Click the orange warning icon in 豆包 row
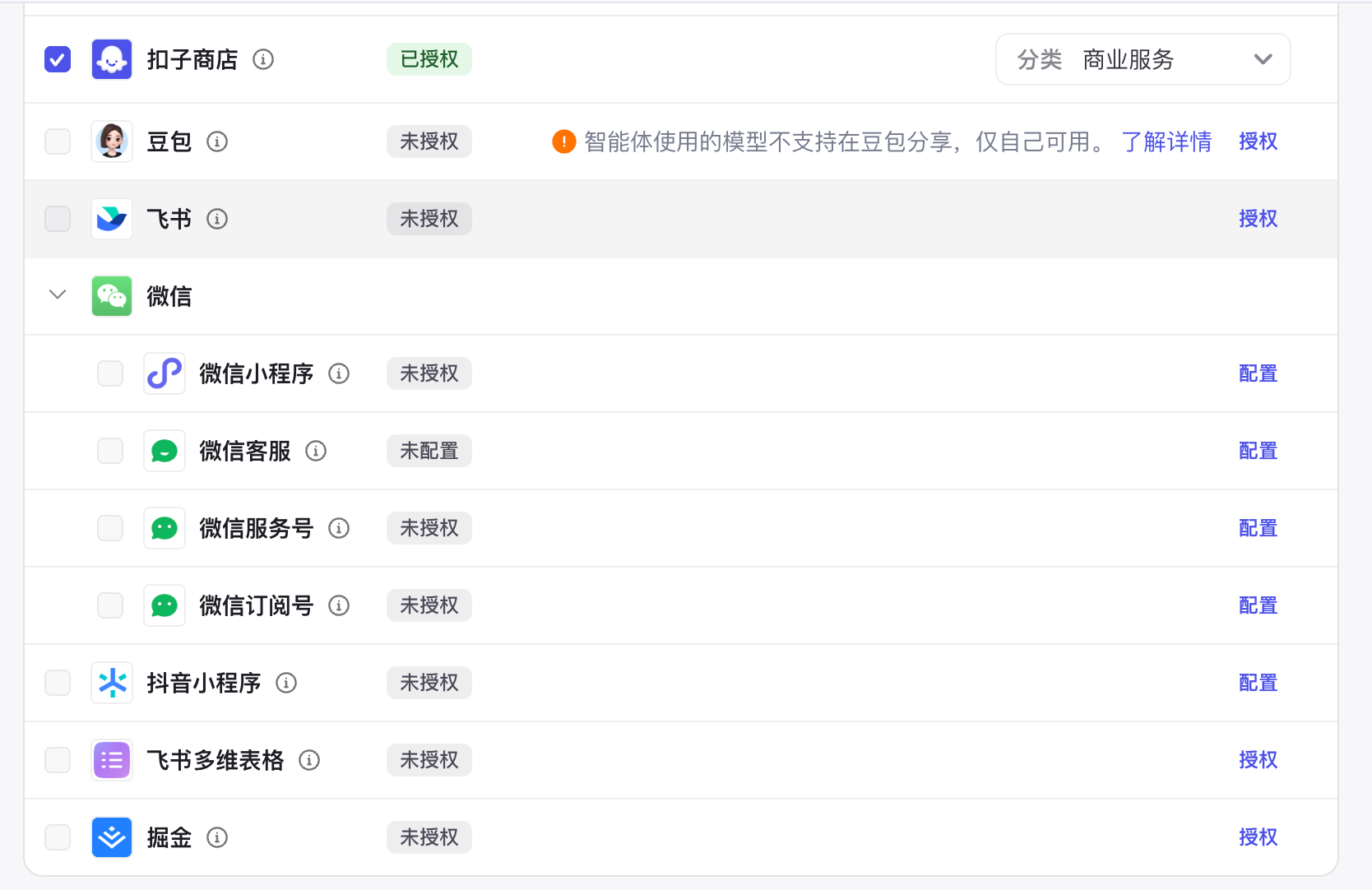This screenshot has height=890, width=1372. [x=564, y=141]
